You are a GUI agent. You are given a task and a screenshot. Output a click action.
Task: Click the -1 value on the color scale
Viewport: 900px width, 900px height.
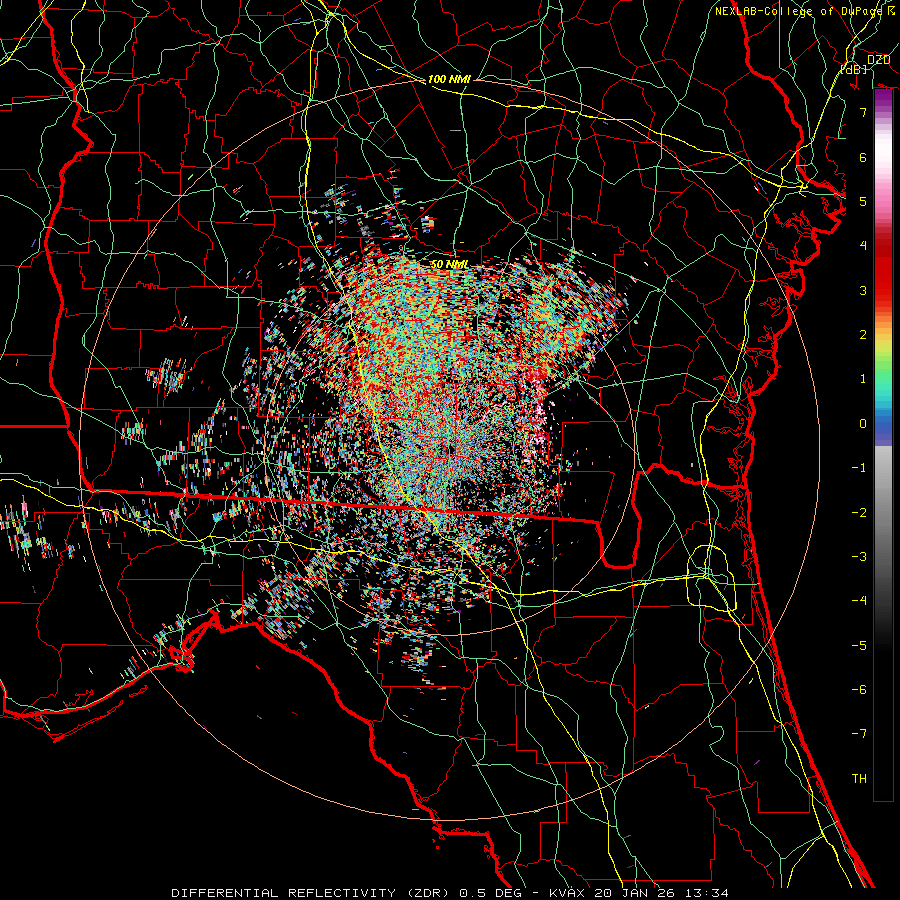pyautogui.click(x=859, y=468)
